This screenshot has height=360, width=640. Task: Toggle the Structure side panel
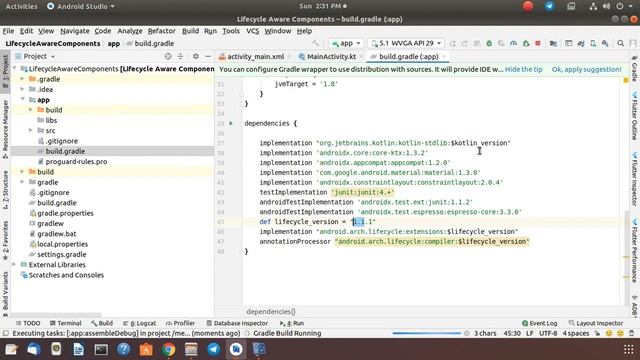coord(5,190)
